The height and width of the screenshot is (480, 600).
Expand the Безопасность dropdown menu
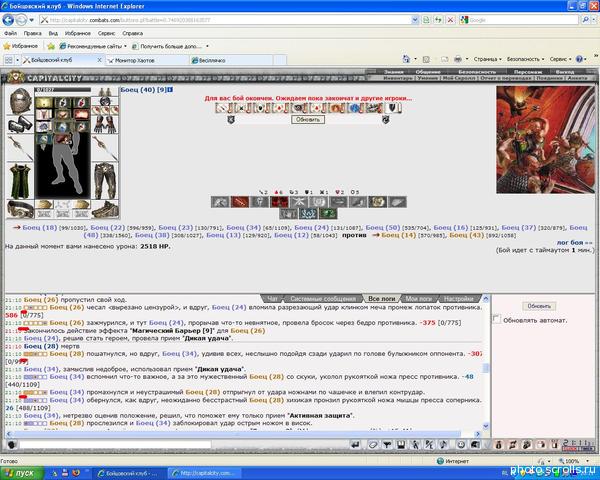[525, 59]
